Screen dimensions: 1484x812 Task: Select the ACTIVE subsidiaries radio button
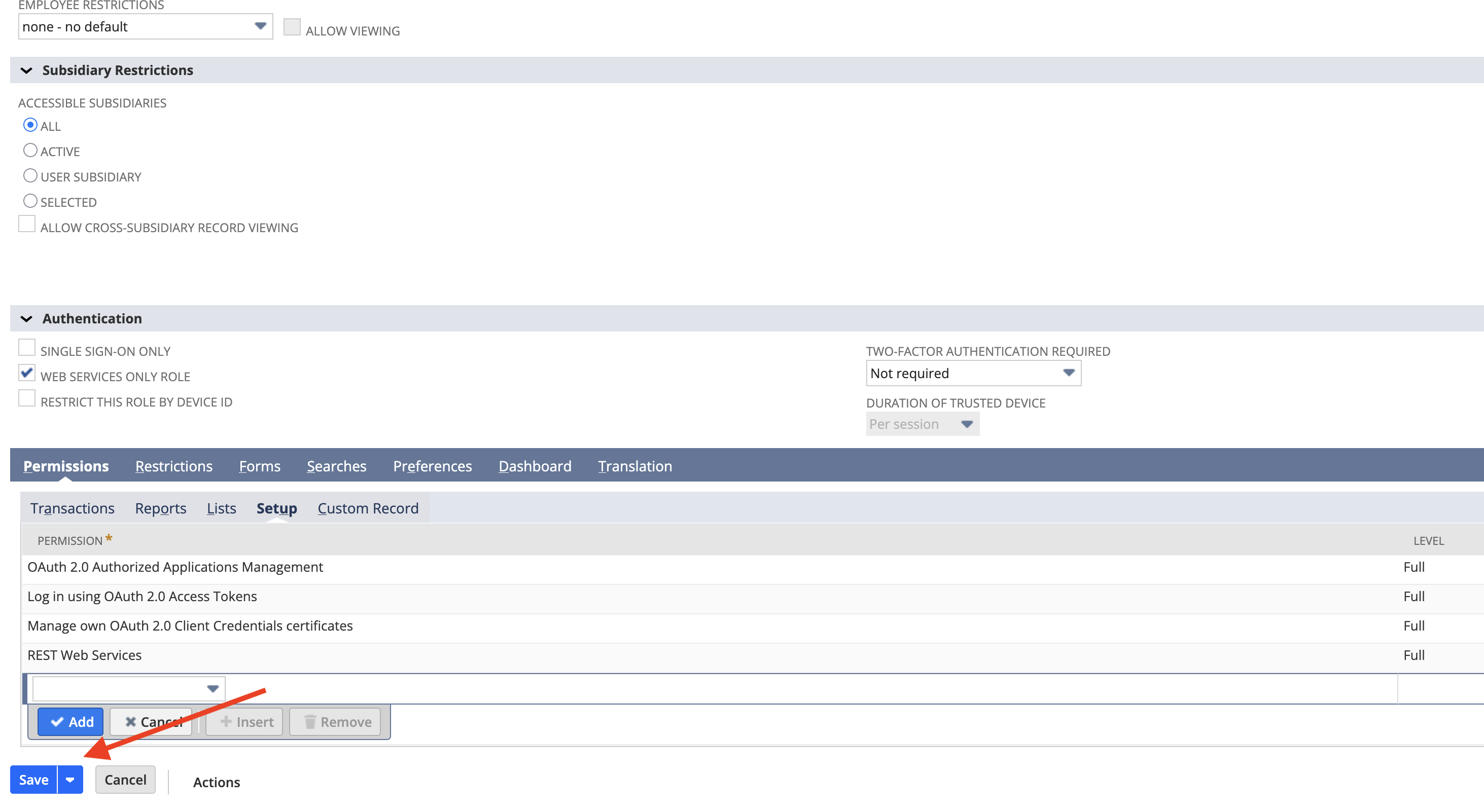30,151
